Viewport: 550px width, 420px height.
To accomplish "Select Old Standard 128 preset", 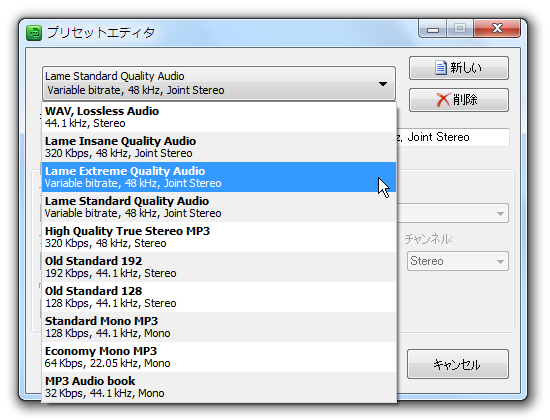I will [x=219, y=297].
